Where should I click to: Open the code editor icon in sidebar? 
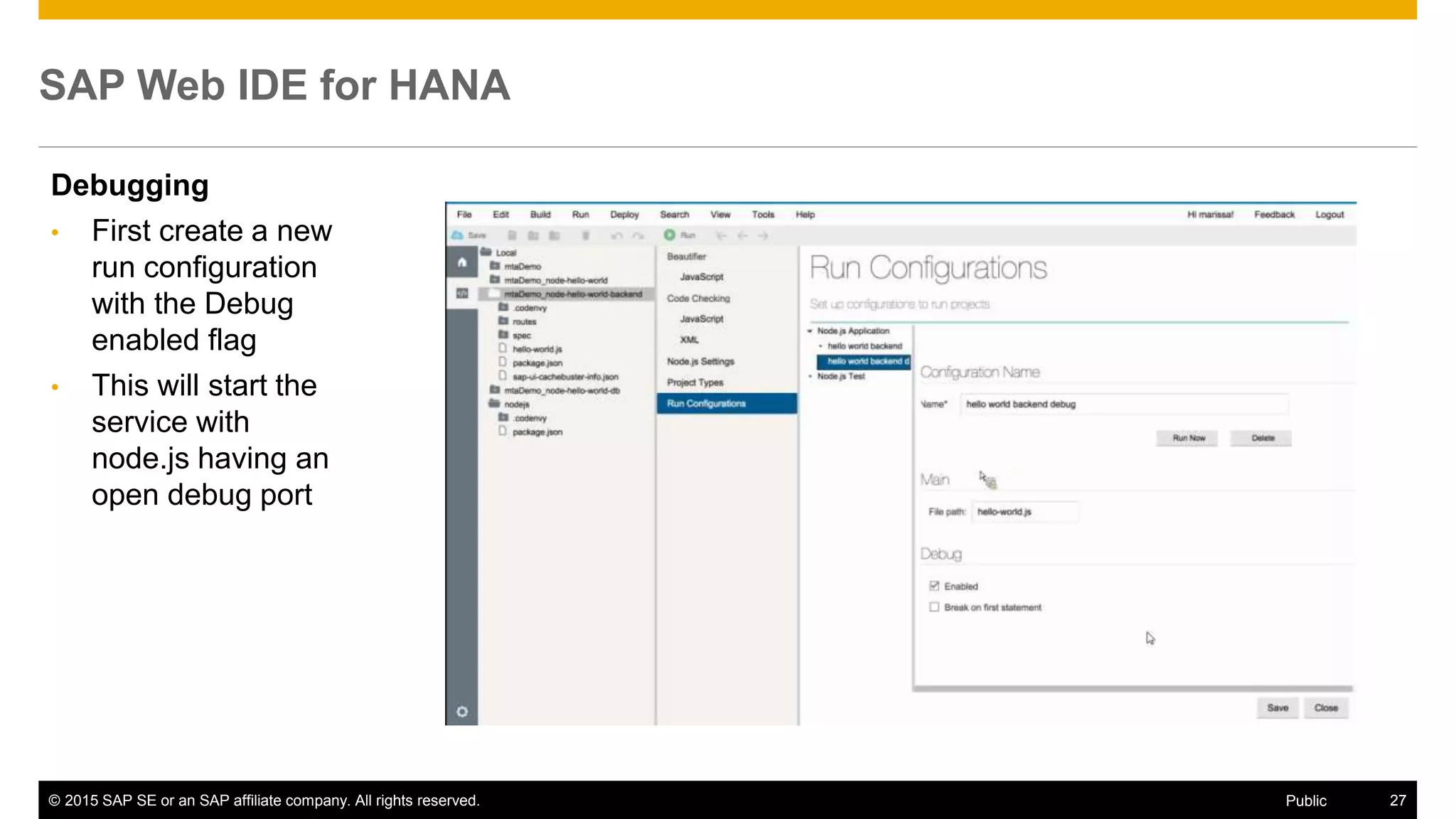point(462,294)
